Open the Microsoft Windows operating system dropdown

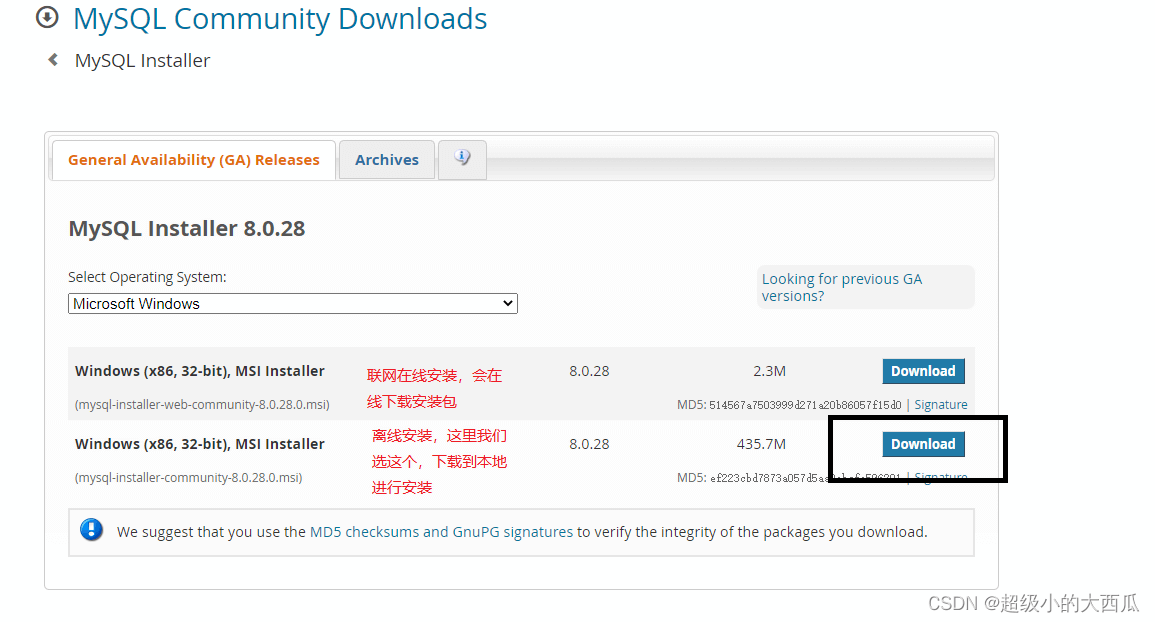click(x=292, y=304)
